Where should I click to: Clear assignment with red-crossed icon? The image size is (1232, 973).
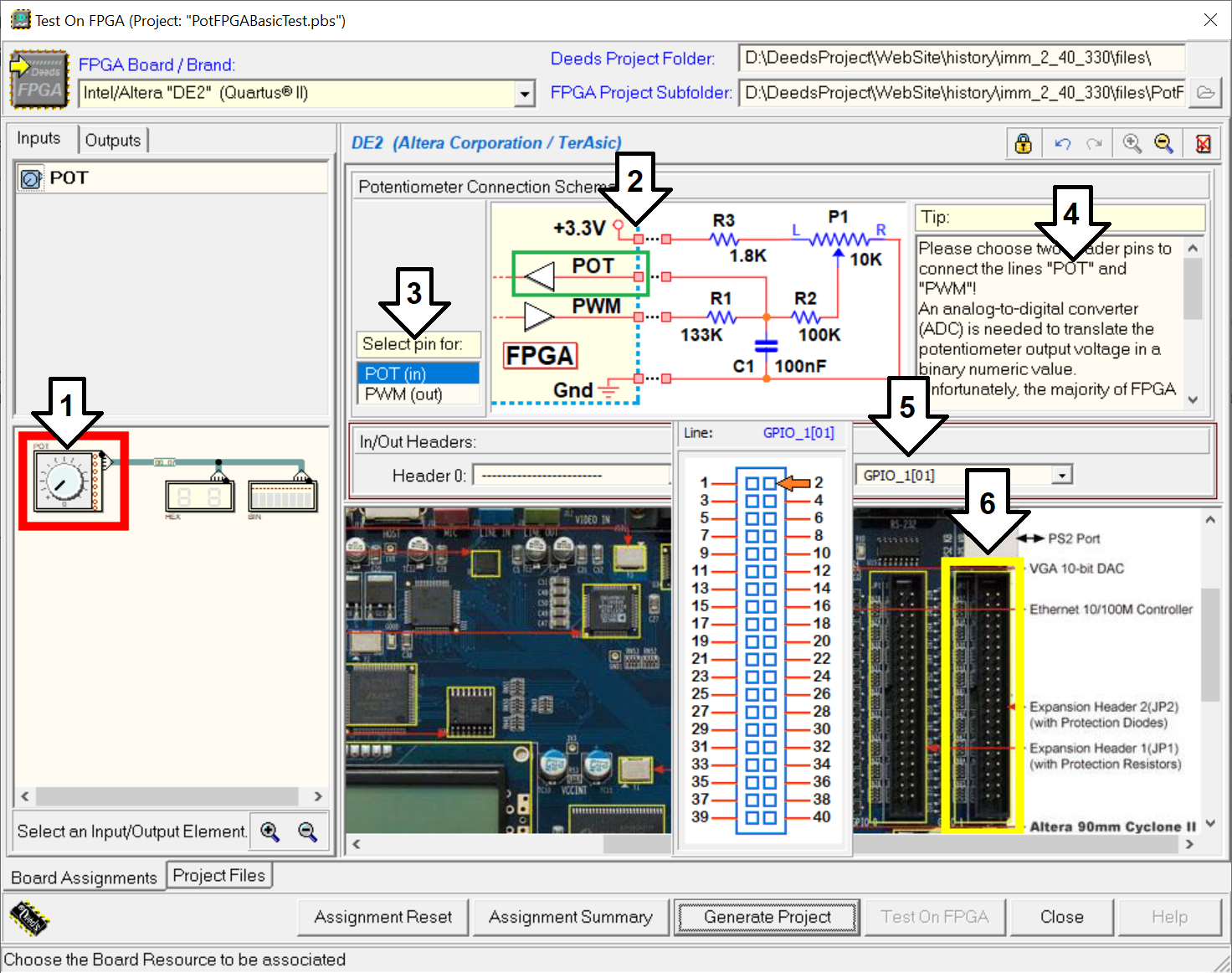point(1203,143)
